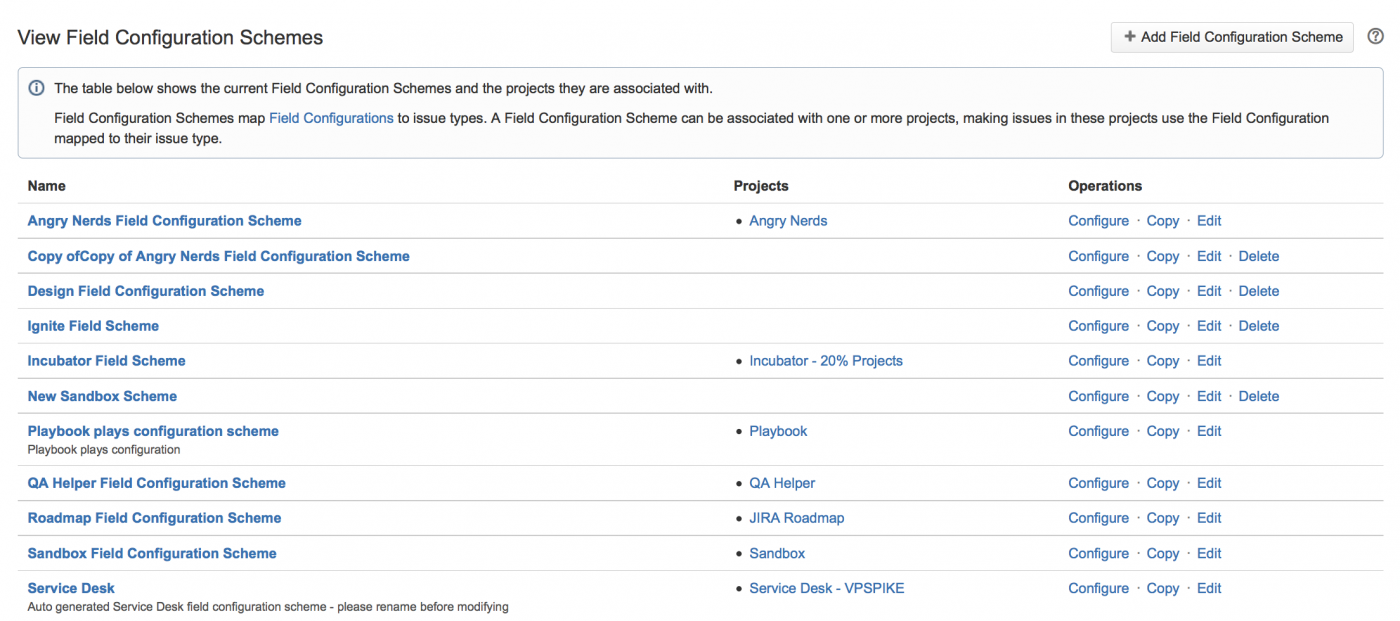Open Service Desk - VPSPIKE project link

pyautogui.click(x=826, y=588)
